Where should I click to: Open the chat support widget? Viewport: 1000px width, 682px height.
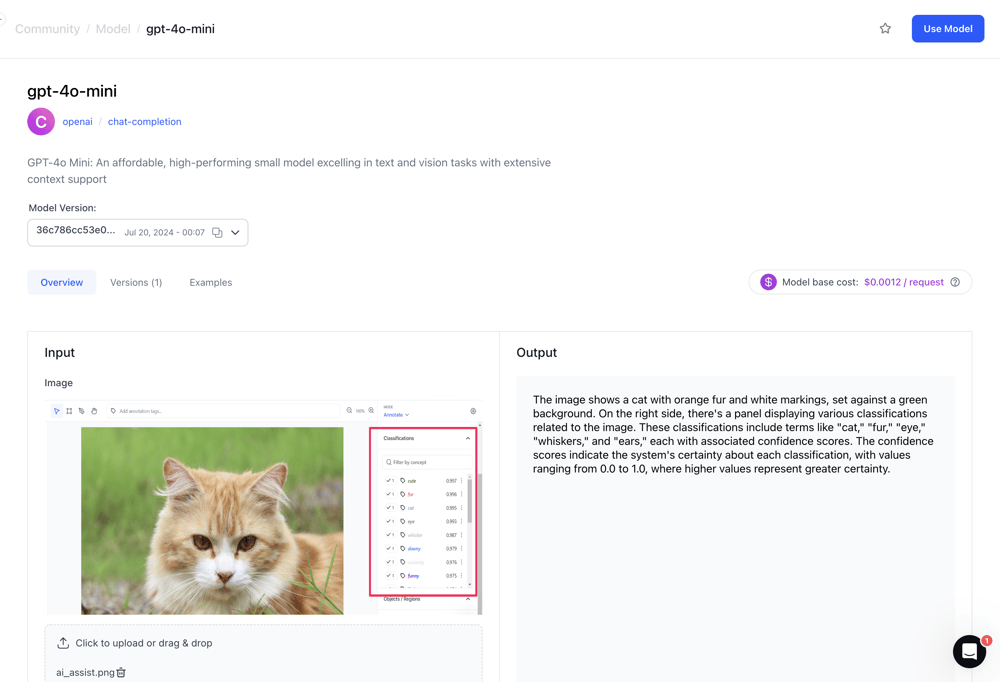coord(969,651)
